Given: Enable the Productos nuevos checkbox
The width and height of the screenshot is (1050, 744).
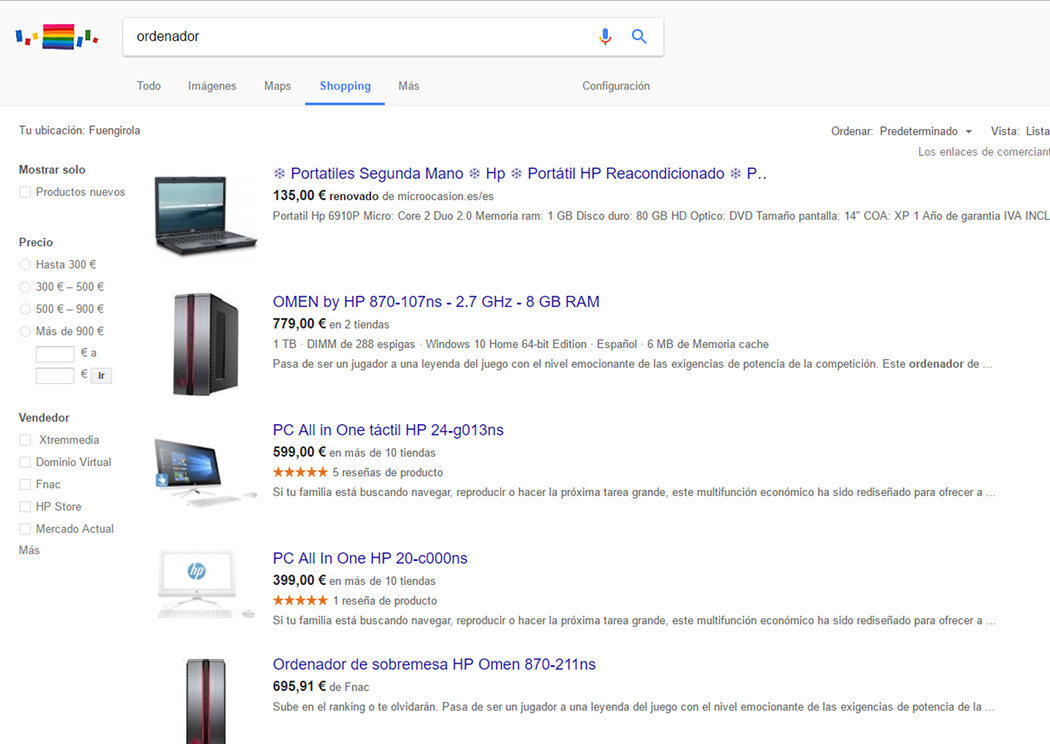Looking at the screenshot, I should (22, 192).
